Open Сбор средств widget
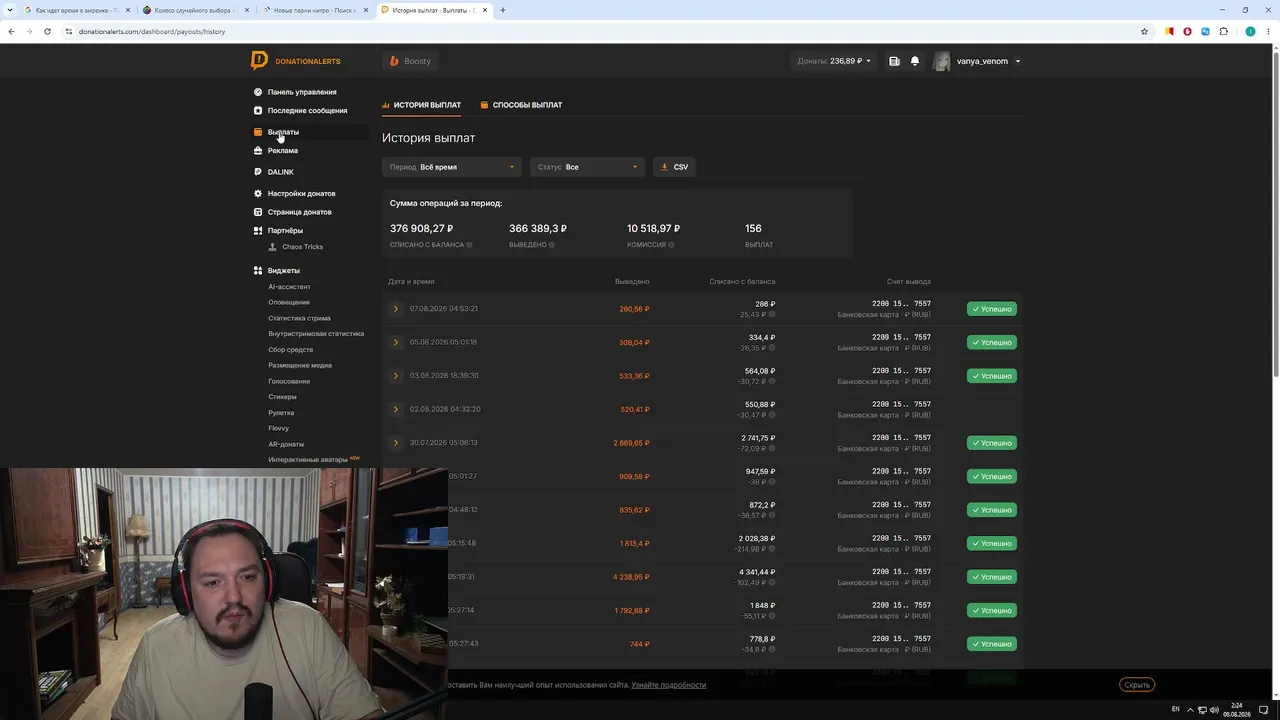Viewport: 1280px width, 720px height. [290, 350]
